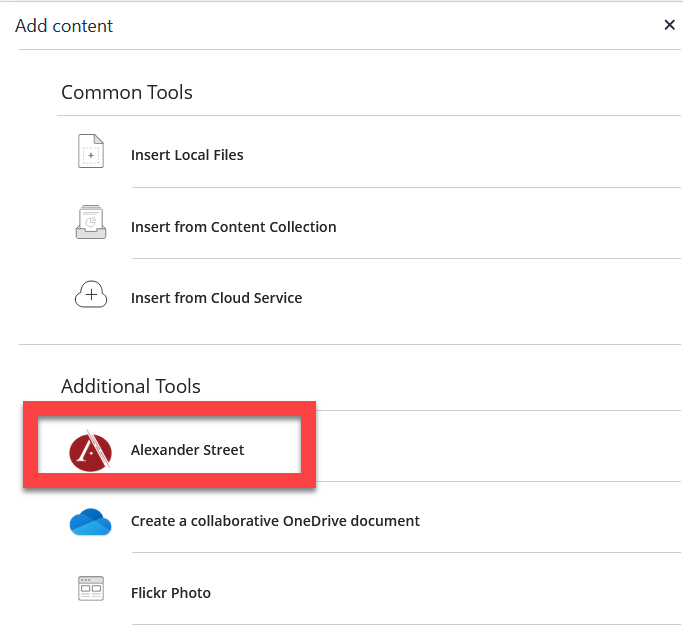This screenshot has height=626, width=683.
Task: Select Create a collaborative OneDrive document
Action: pos(275,521)
